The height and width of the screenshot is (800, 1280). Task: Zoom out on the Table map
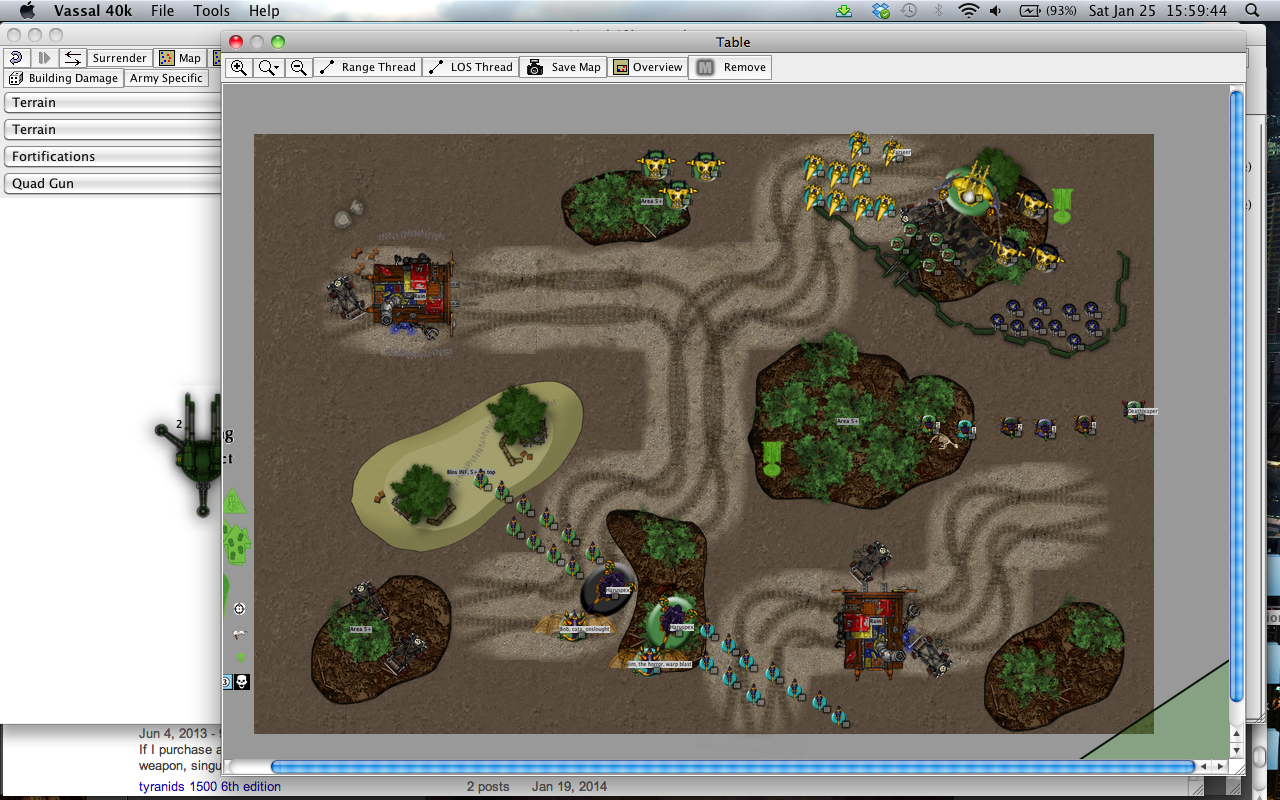pos(298,67)
